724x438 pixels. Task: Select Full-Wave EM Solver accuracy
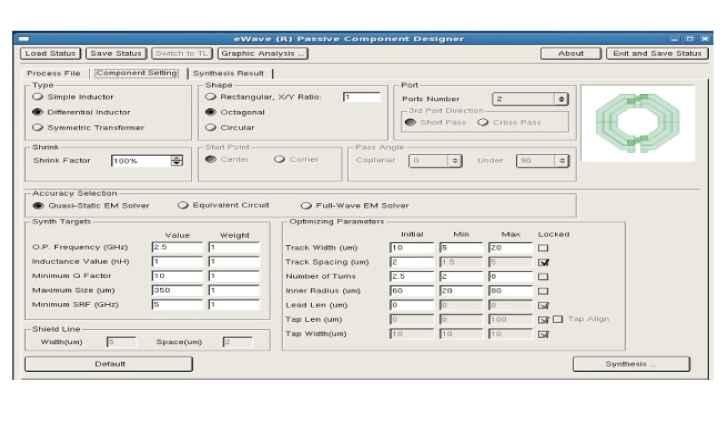point(306,205)
